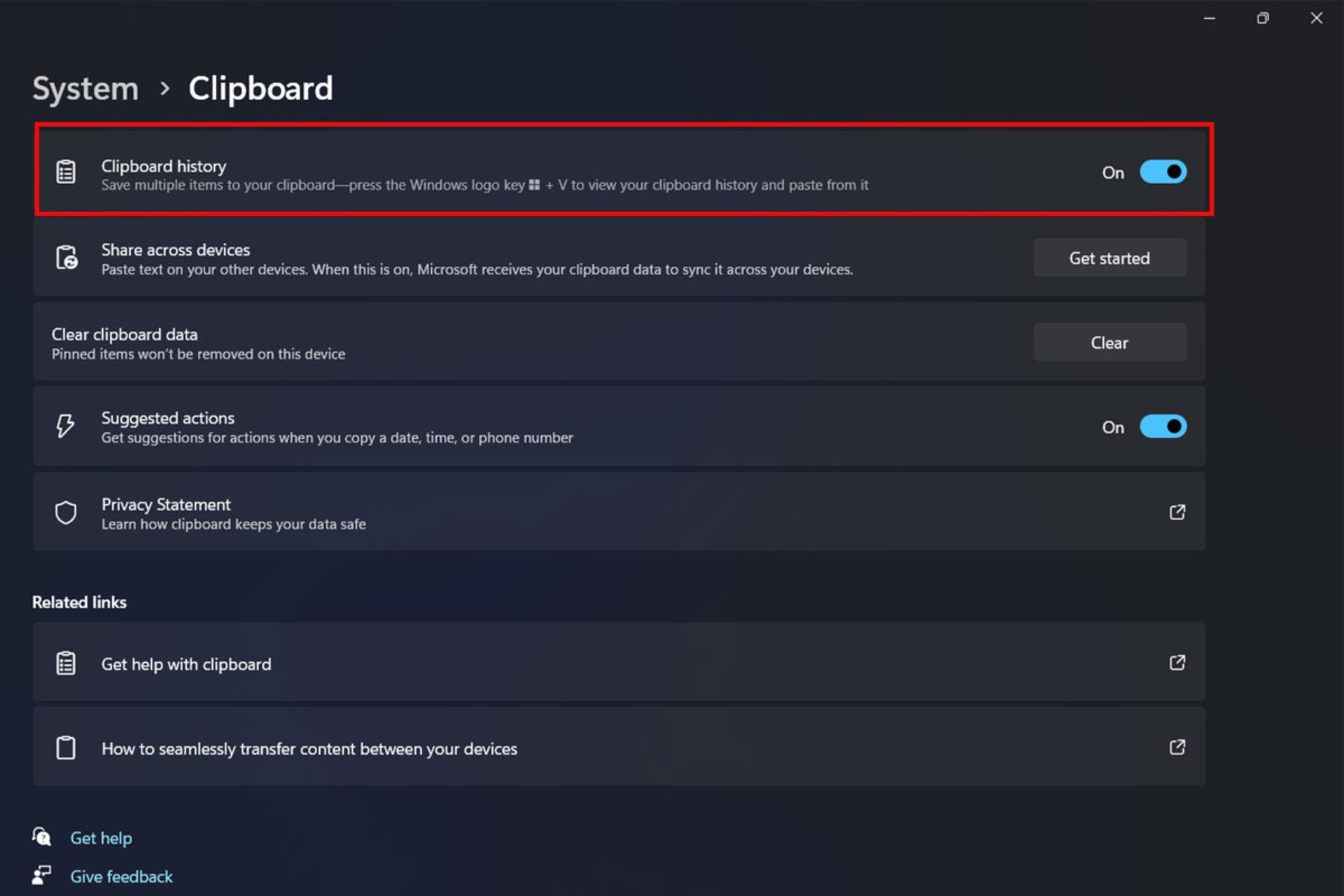This screenshot has width=1344, height=896.
Task: Click the Share across devices sync icon
Action: coord(66,258)
